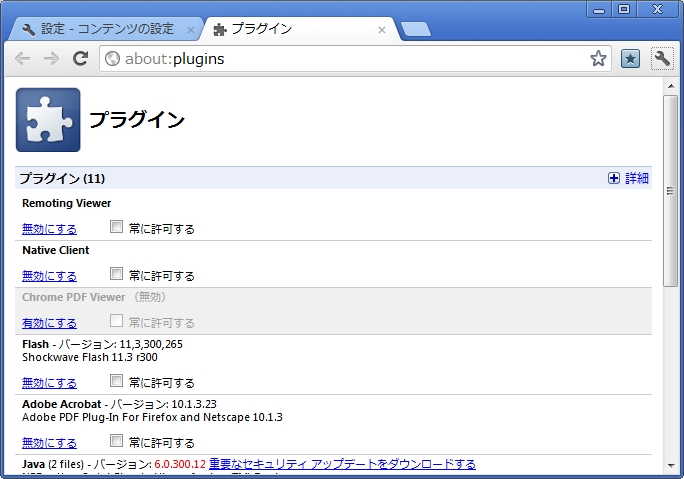Click Java version 6.0.300.12 text
This screenshot has width=684, height=479.
[x=180, y=464]
